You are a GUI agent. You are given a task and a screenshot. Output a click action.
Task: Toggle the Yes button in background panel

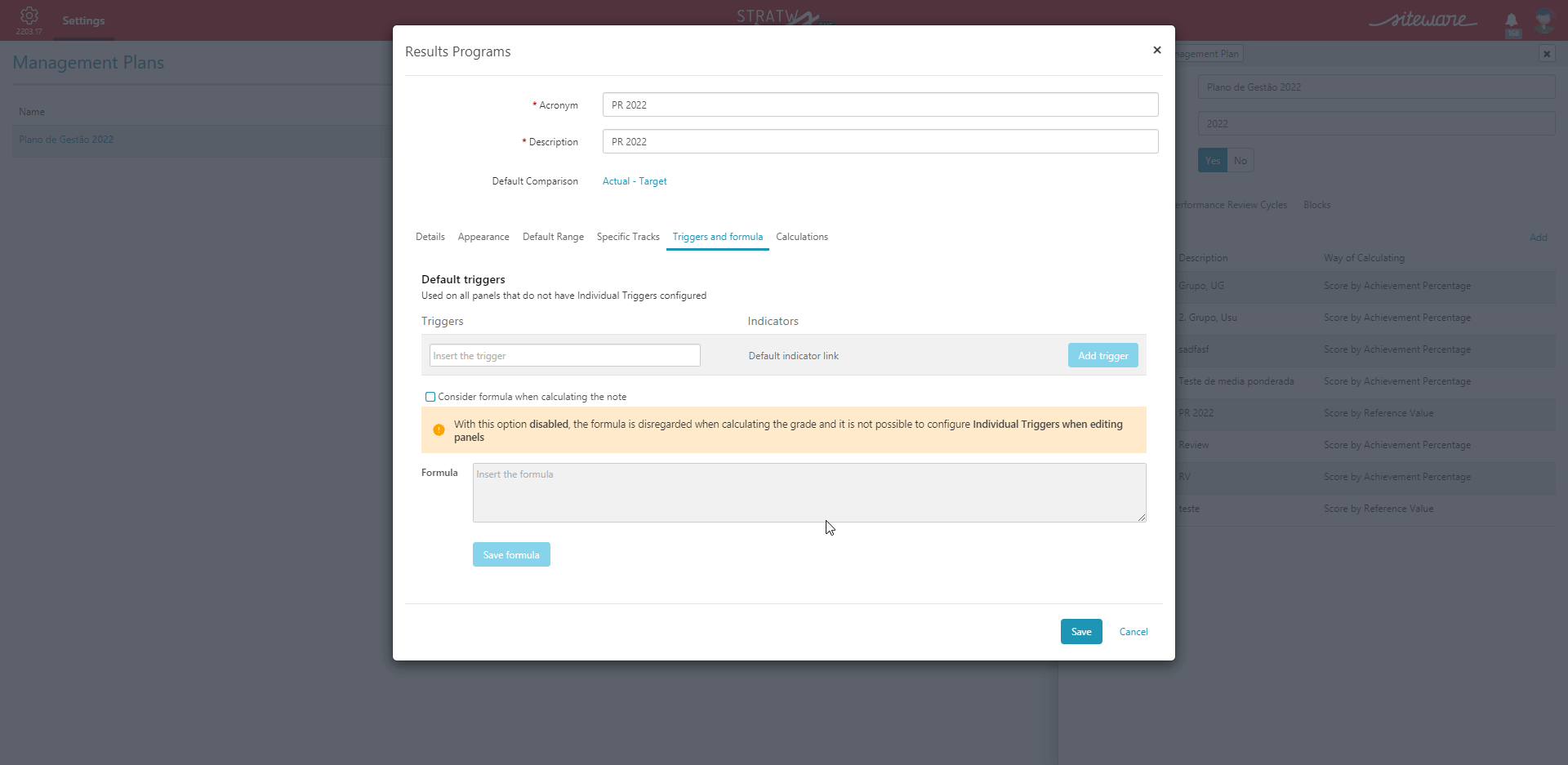[1213, 160]
